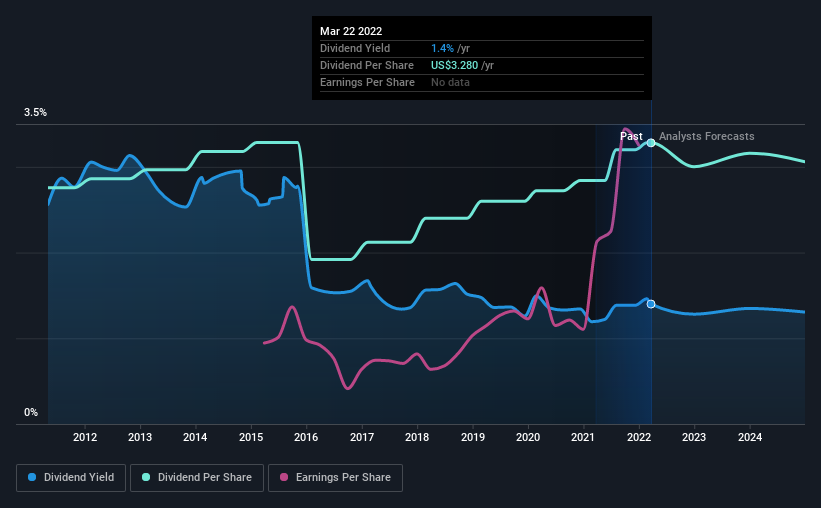The width and height of the screenshot is (821, 508).
Task: Click the 'Earnings Per Share' tooltip row label
Action: [367, 82]
